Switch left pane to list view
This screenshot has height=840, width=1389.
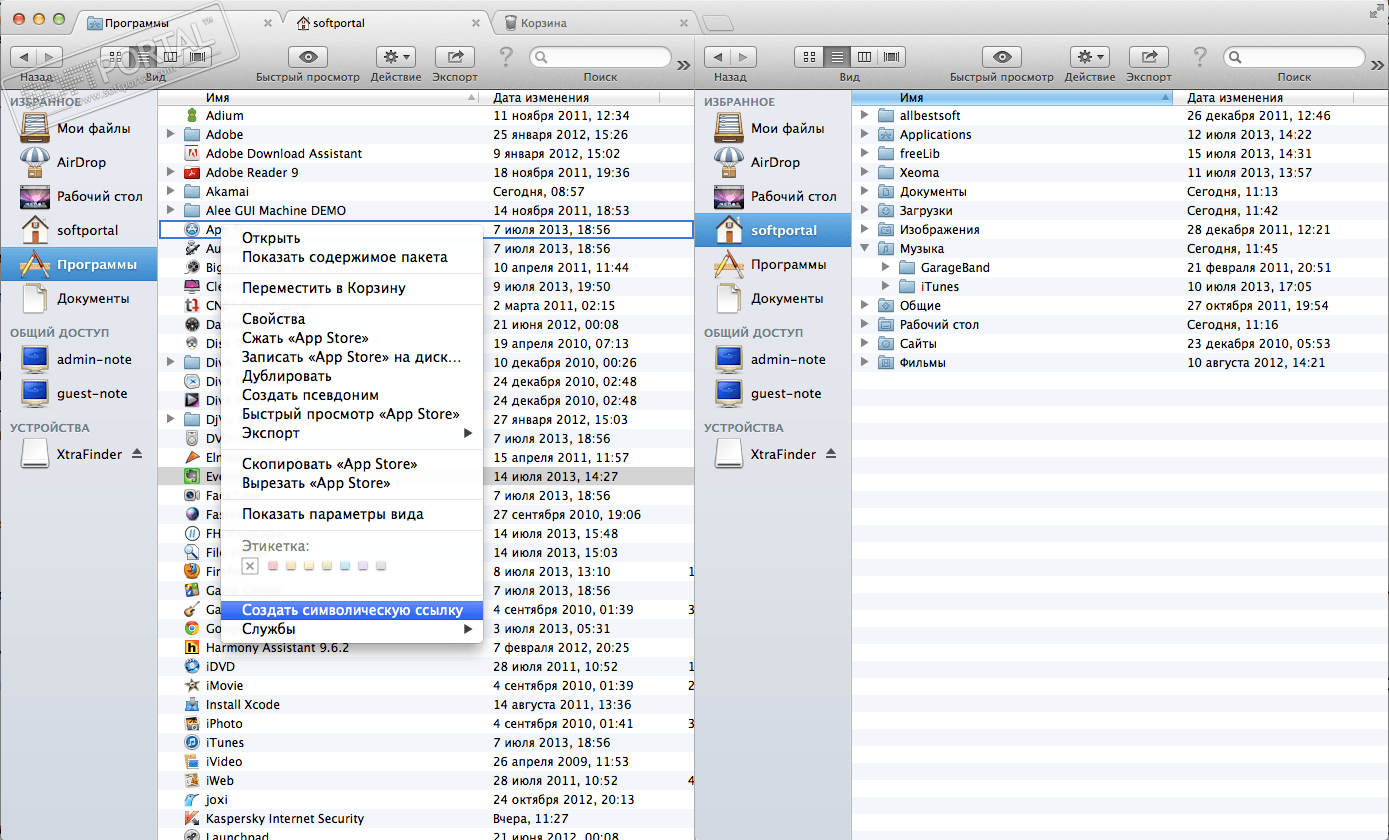(142, 57)
